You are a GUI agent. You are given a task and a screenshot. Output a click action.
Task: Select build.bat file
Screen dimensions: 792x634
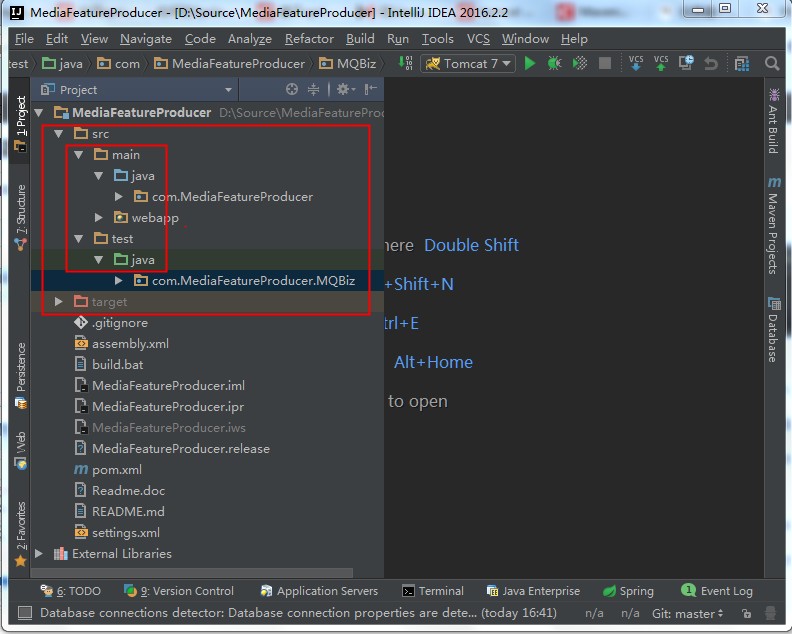109,365
